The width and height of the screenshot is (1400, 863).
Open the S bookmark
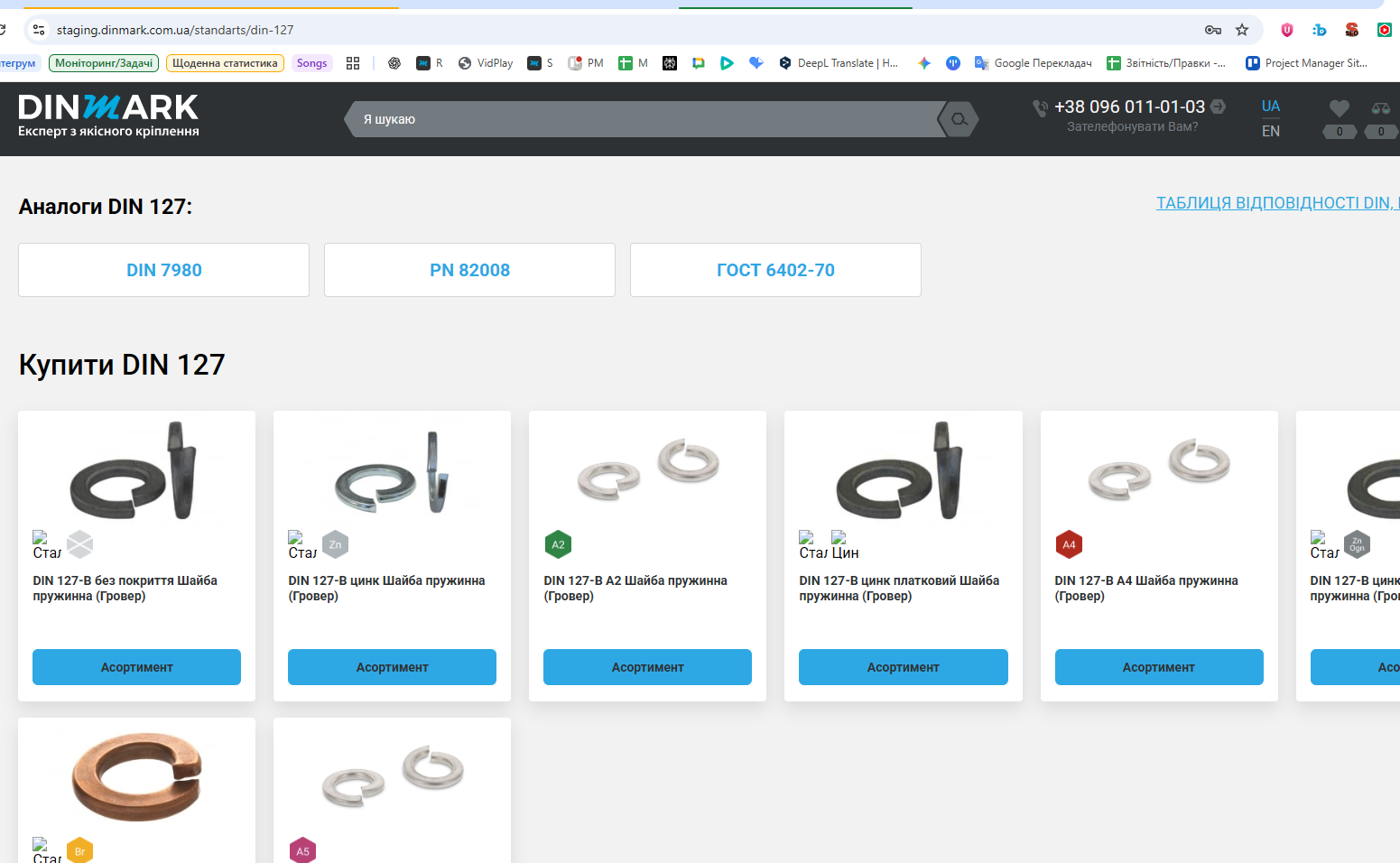pos(541,63)
